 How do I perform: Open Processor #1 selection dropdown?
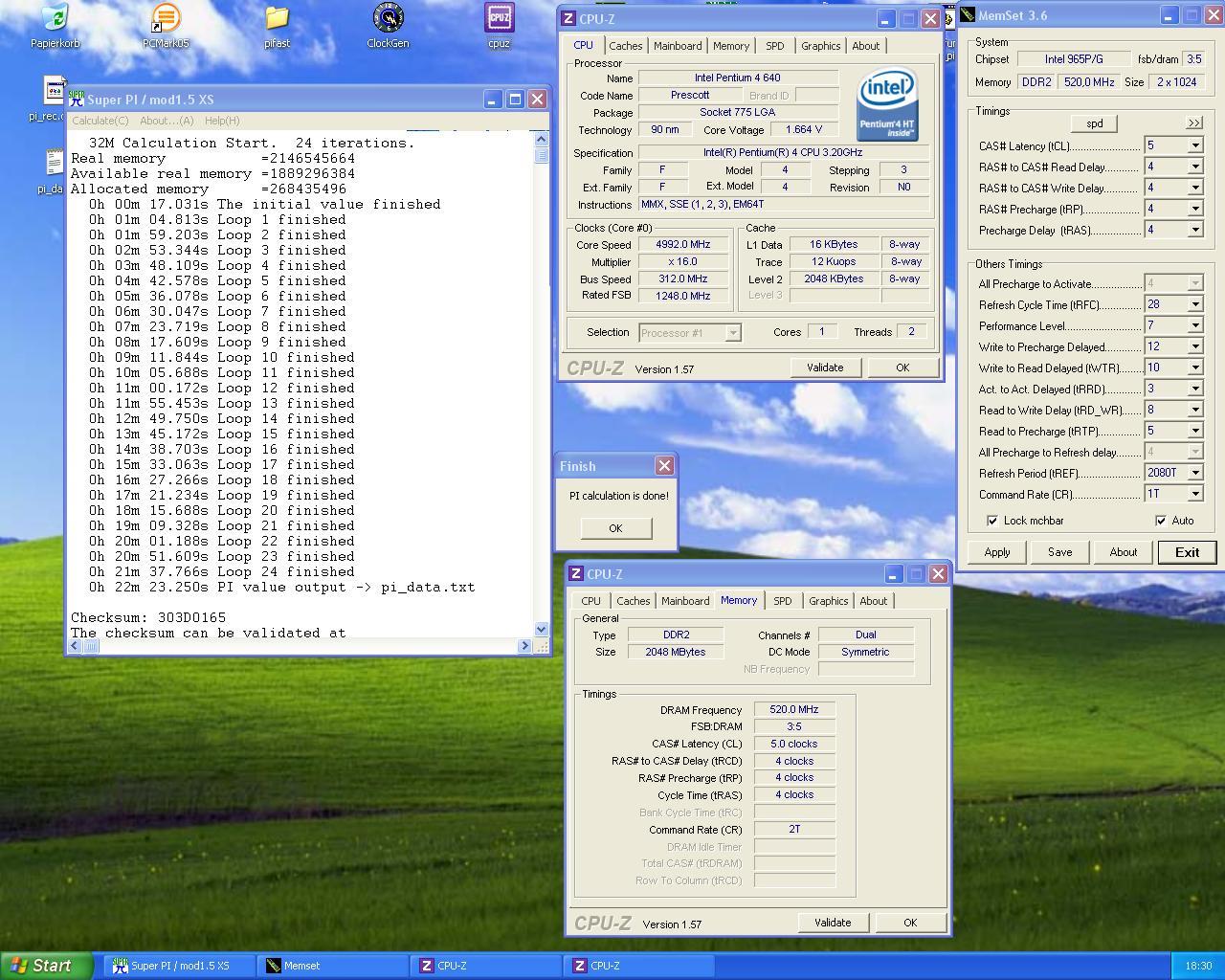pos(733,333)
